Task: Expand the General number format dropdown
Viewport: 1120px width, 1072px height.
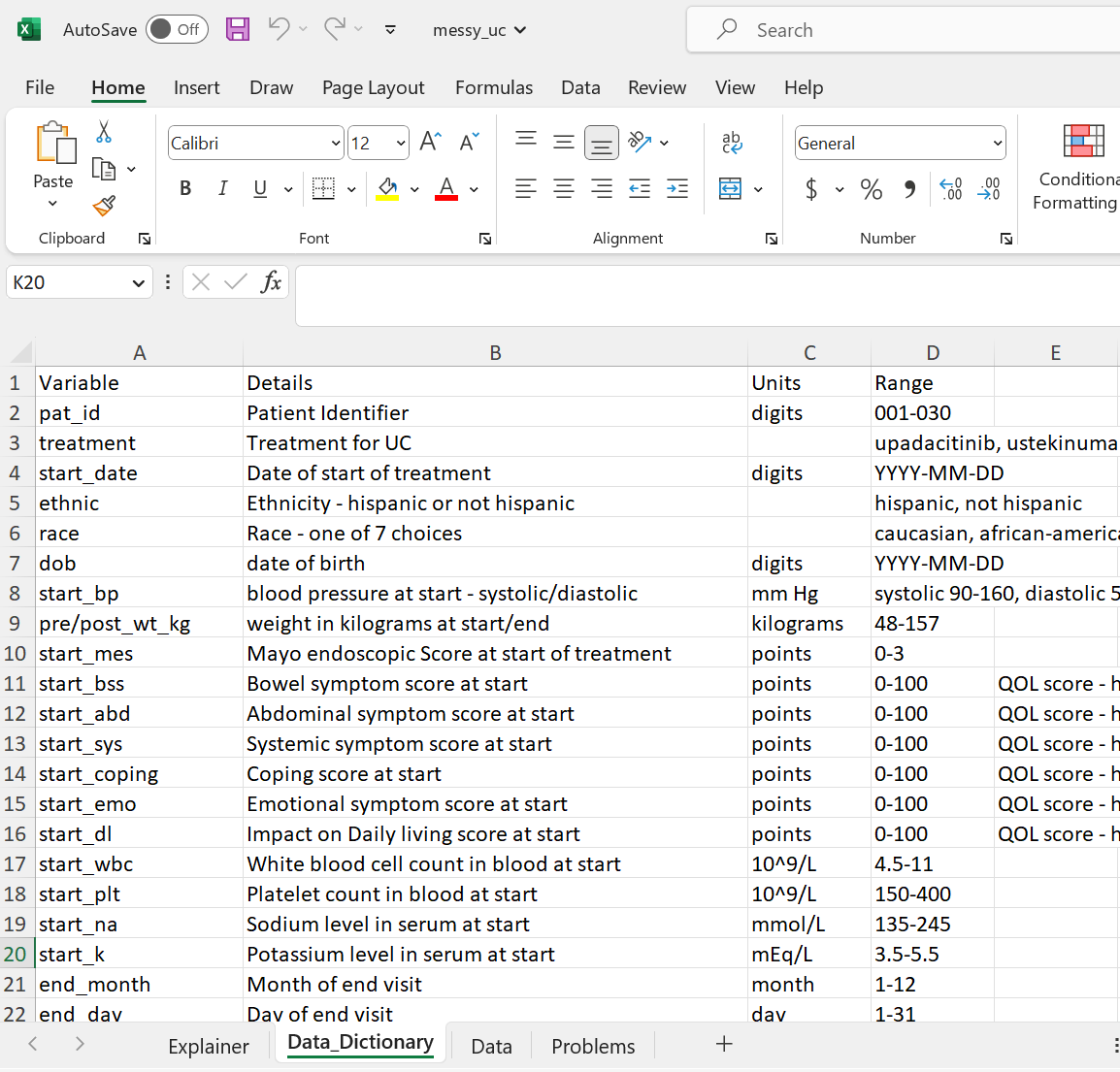Action: (997, 144)
